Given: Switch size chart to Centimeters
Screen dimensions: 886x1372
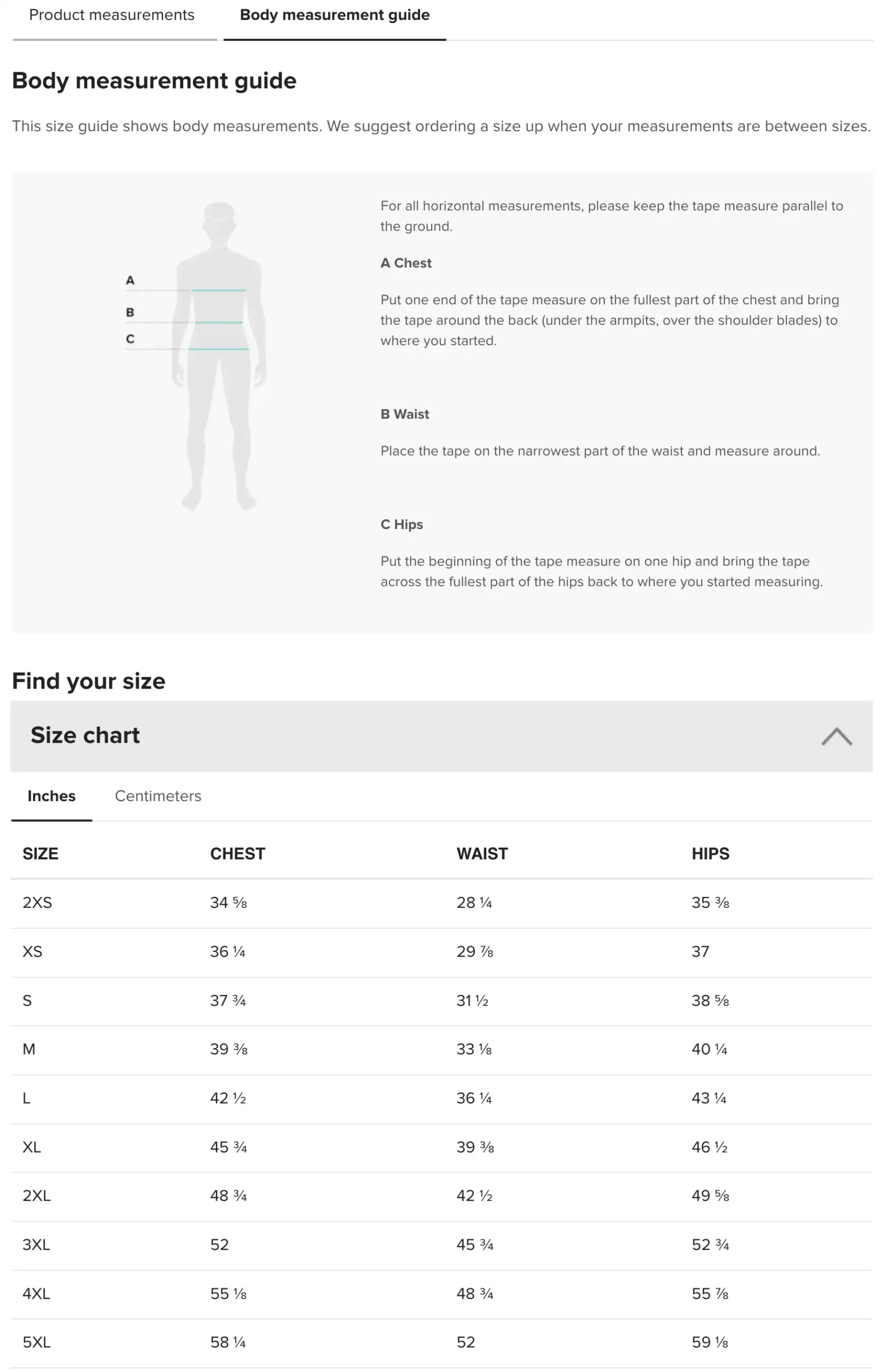Looking at the screenshot, I should (x=157, y=796).
